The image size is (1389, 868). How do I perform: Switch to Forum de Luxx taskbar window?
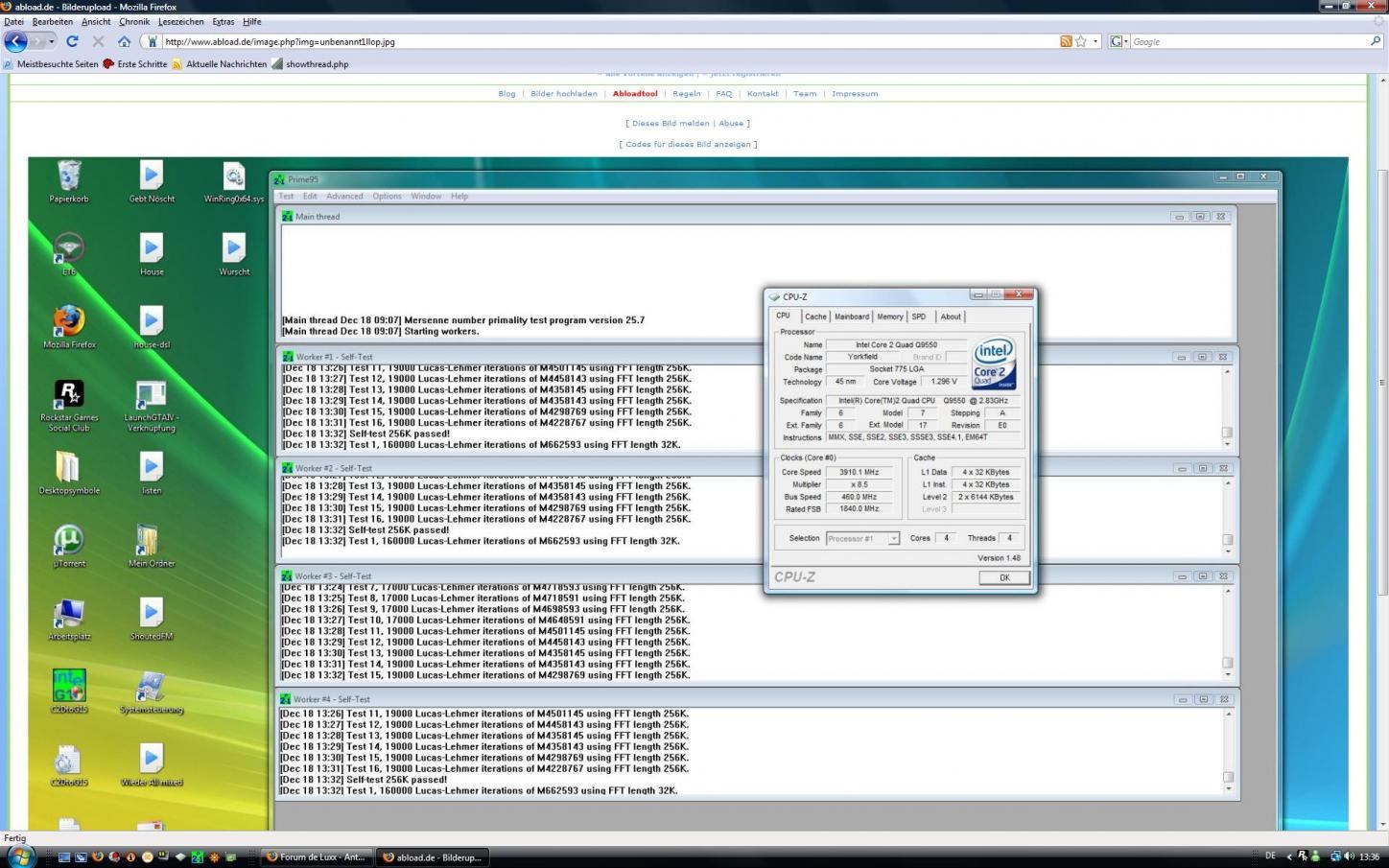pos(316,856)
